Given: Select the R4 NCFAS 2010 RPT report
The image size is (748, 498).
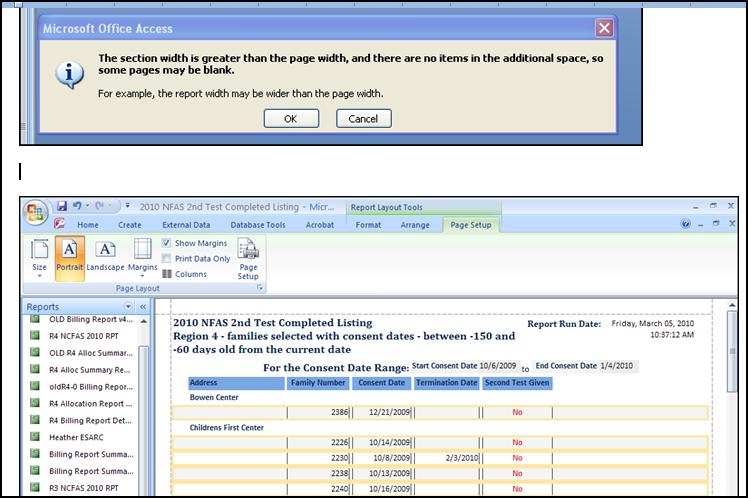Looking at the screenshot, I should [82, 336].
